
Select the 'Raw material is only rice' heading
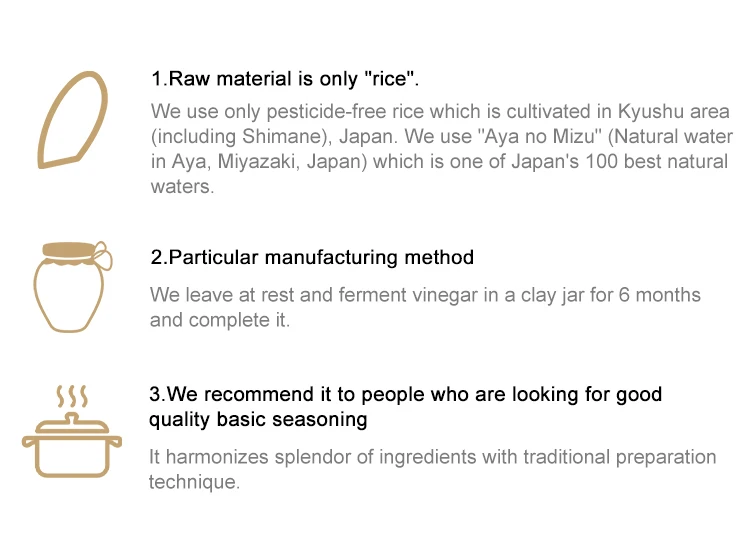click(284, 78)
